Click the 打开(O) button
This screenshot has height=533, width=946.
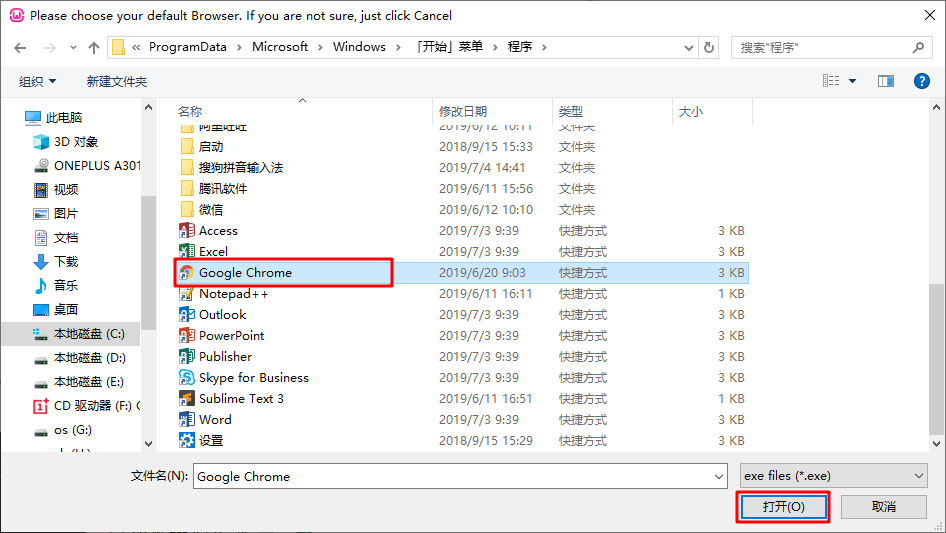tap(783, 506)
